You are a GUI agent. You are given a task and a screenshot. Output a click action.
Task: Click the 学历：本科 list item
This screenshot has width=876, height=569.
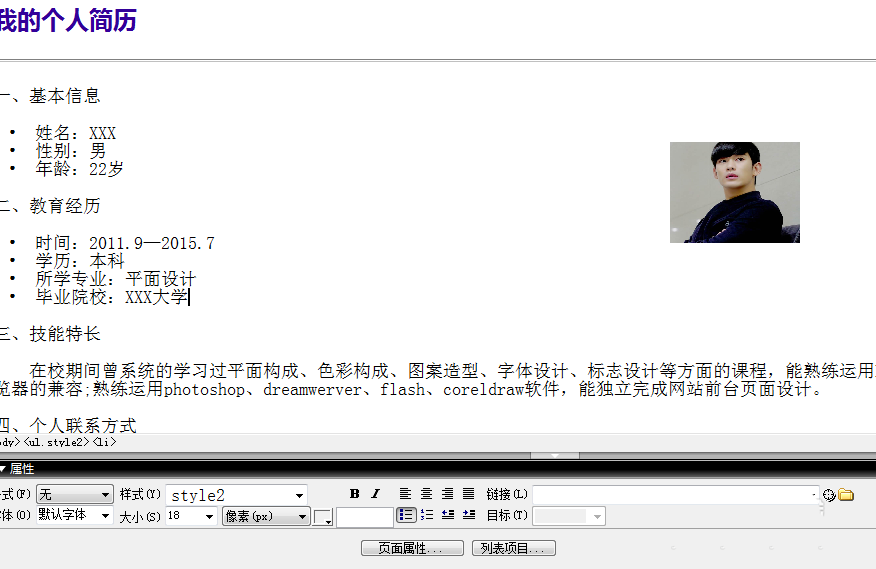(x=80, y=261)
